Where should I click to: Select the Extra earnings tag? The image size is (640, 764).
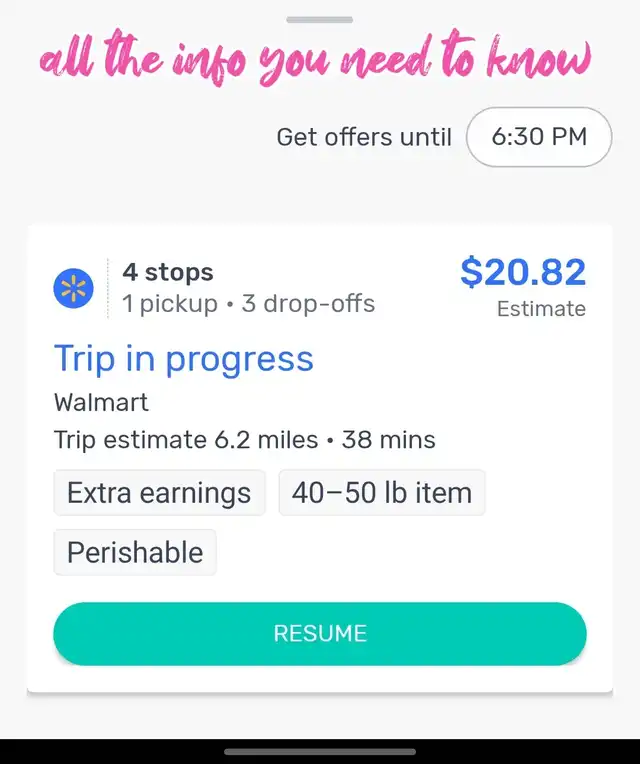[159, 493]
